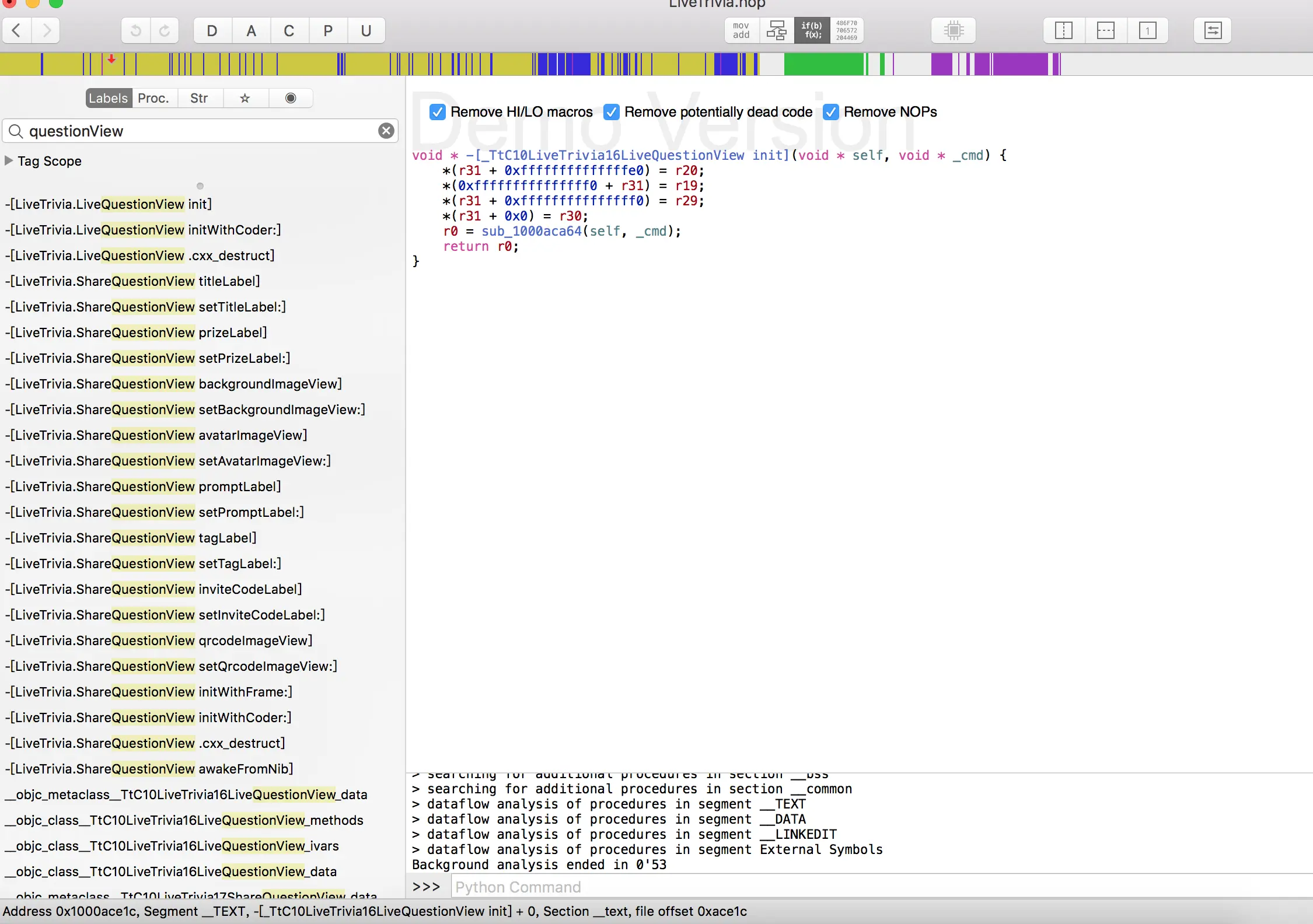Select ShareQuestionView initWithFrame: label

click(149, 692)
